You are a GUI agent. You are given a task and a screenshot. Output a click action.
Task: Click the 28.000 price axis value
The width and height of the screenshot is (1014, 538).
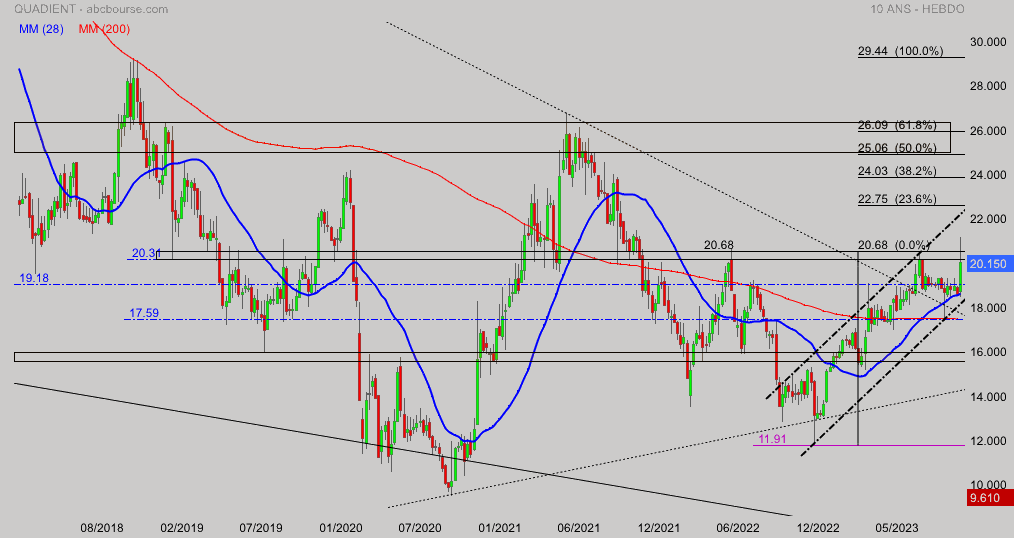[x=988, y=86]
